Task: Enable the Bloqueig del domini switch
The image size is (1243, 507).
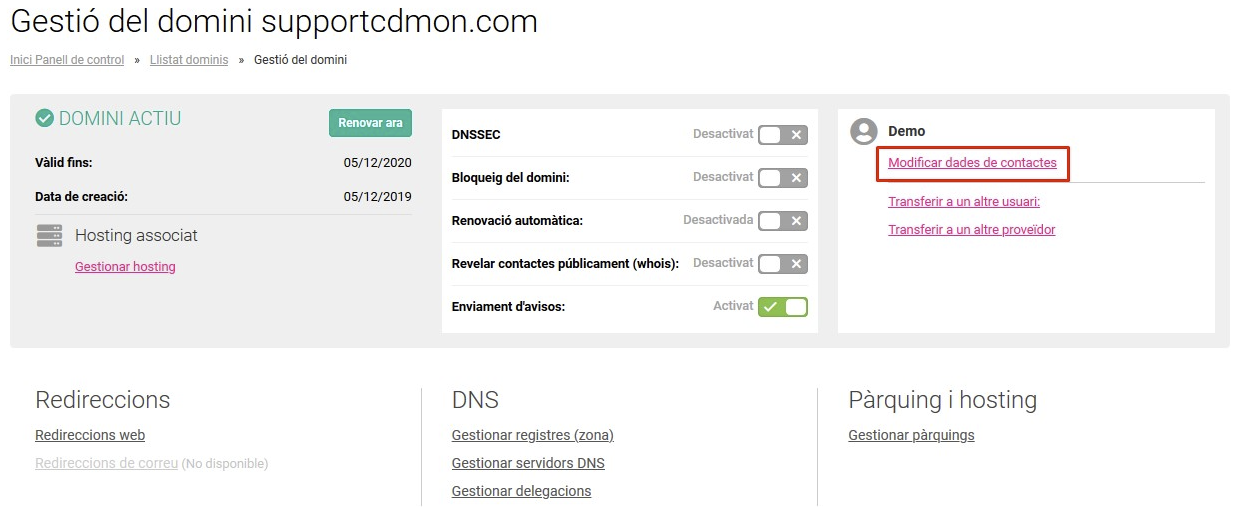Action: point(782,178)
